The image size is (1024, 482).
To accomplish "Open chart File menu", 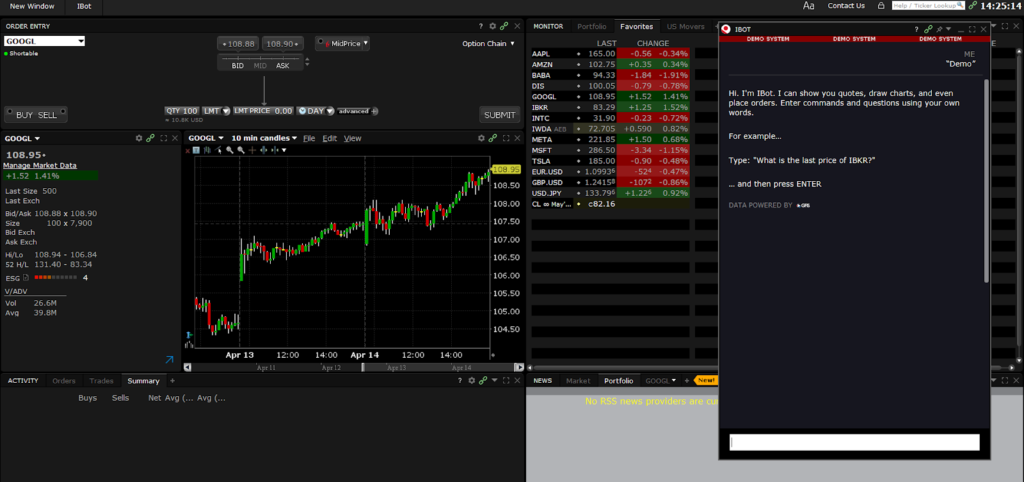I will tap(309, 138).
